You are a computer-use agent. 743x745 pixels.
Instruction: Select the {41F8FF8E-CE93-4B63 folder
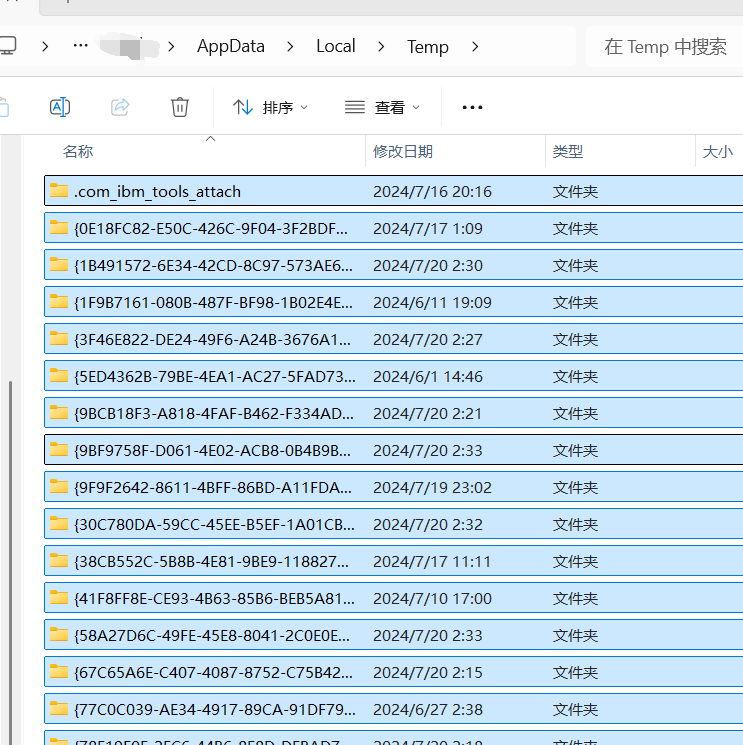point(393,598)
